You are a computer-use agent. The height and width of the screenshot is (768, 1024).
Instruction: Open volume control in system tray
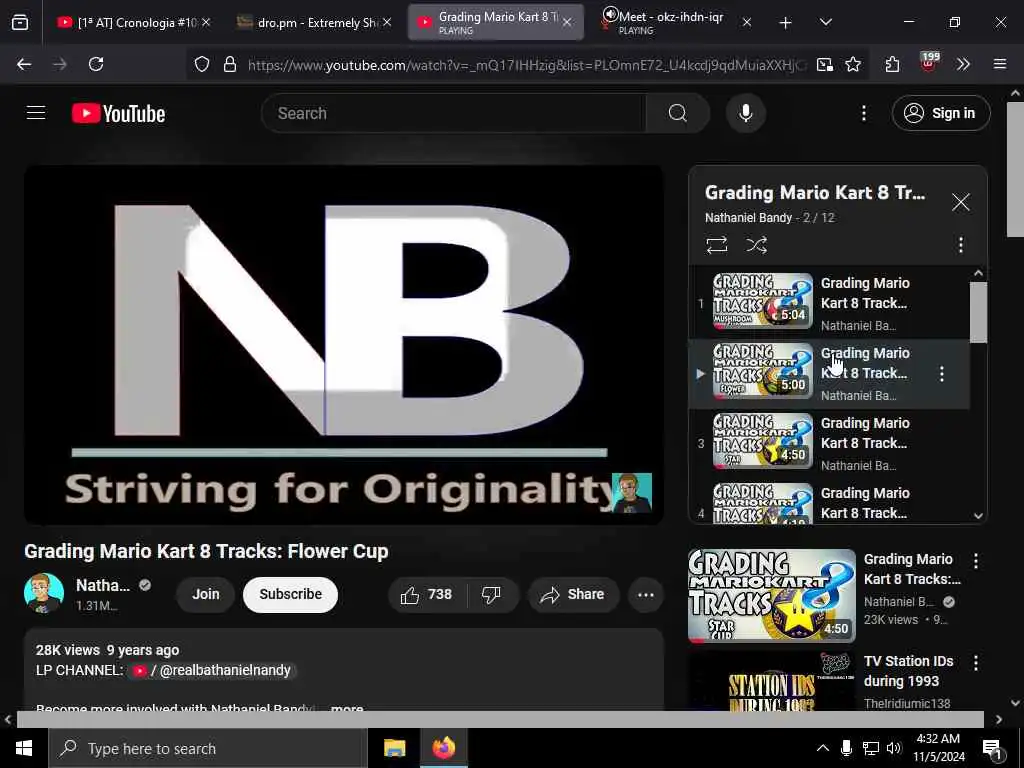click(x=893, y=748)
